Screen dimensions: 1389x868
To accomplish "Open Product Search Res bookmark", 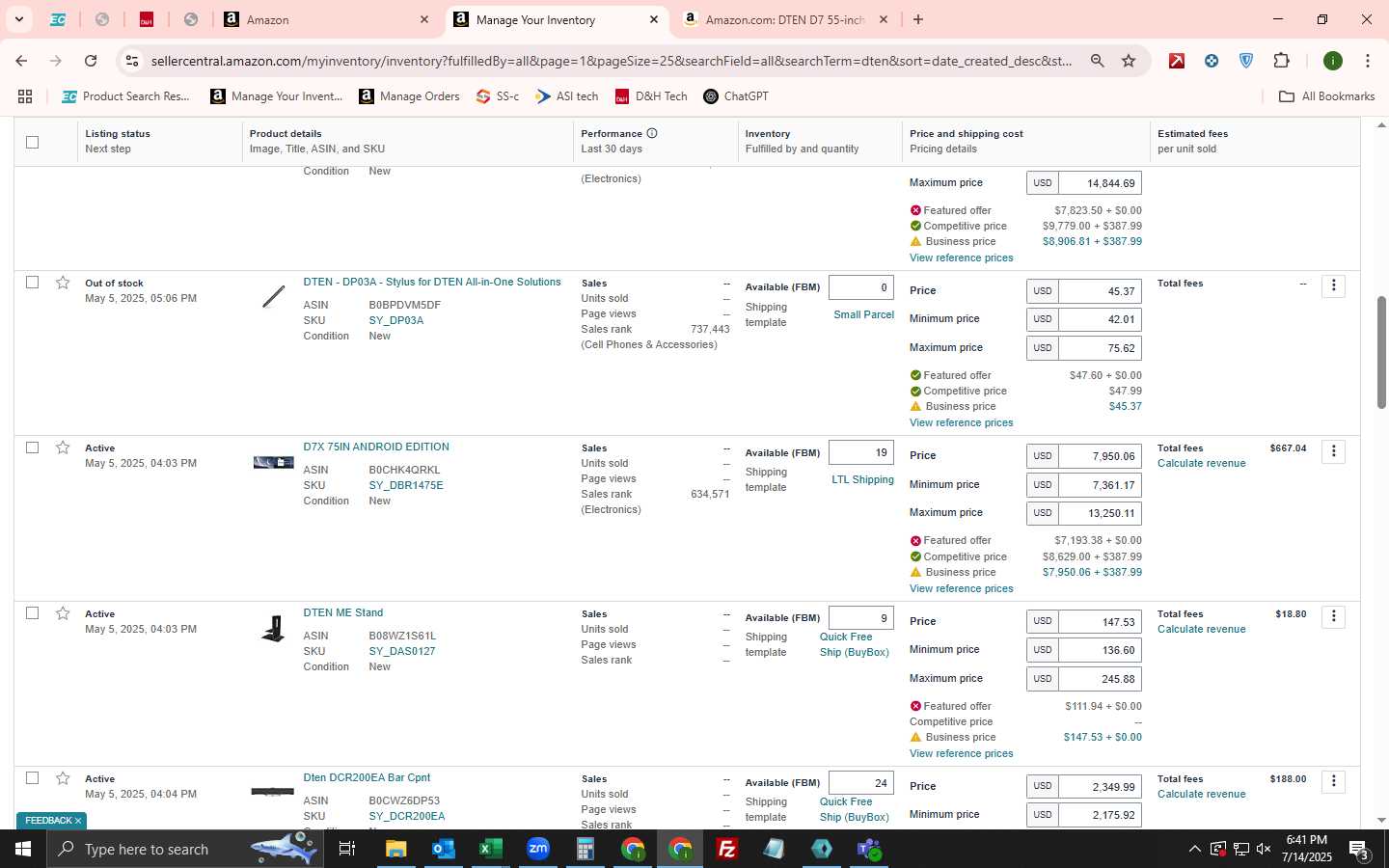I will click(125, 96).
